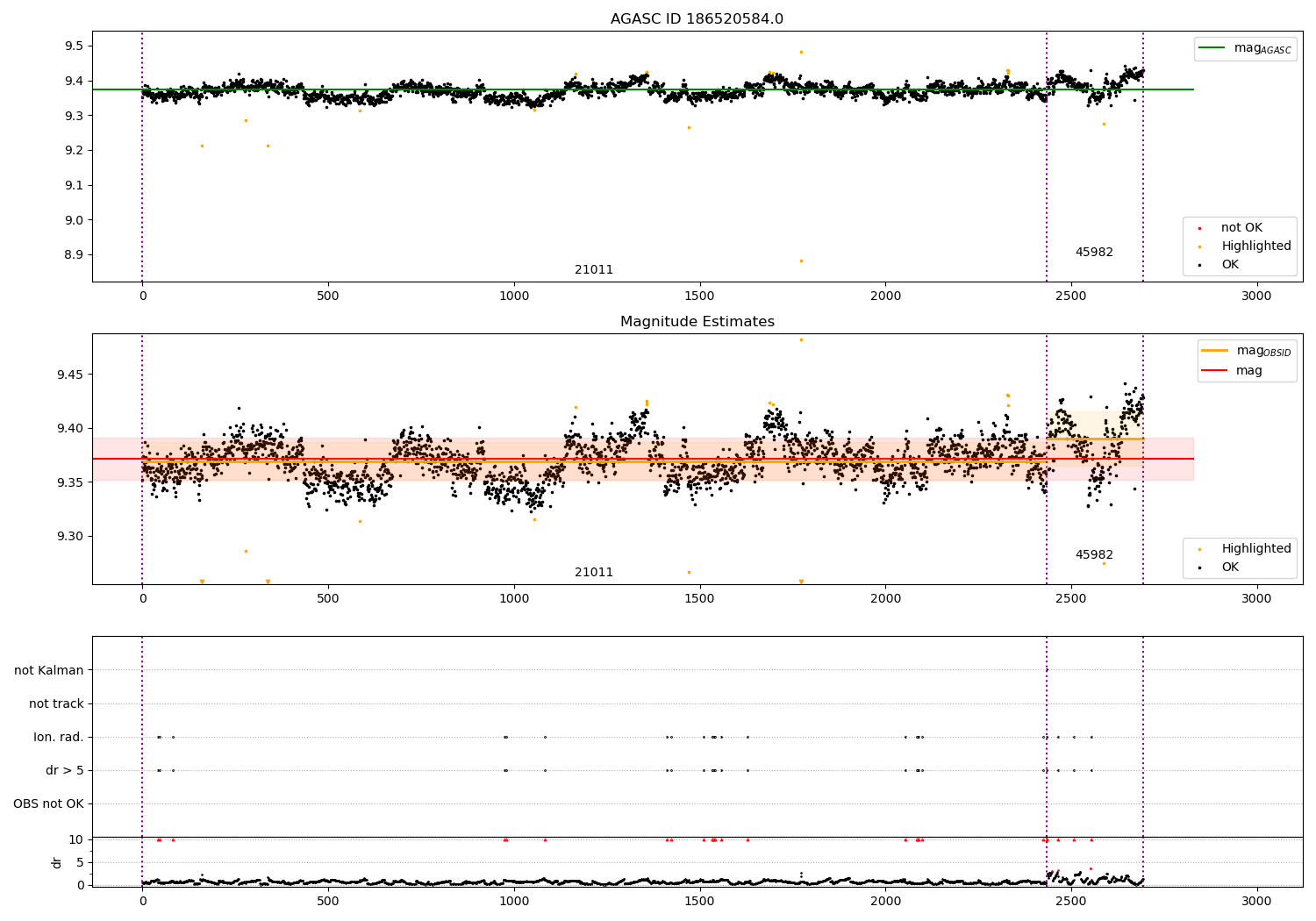The image size is (1316, 921).
Task: Click the title "AGASC ID 186520584.0"
Action: click(x=697, y=19)
